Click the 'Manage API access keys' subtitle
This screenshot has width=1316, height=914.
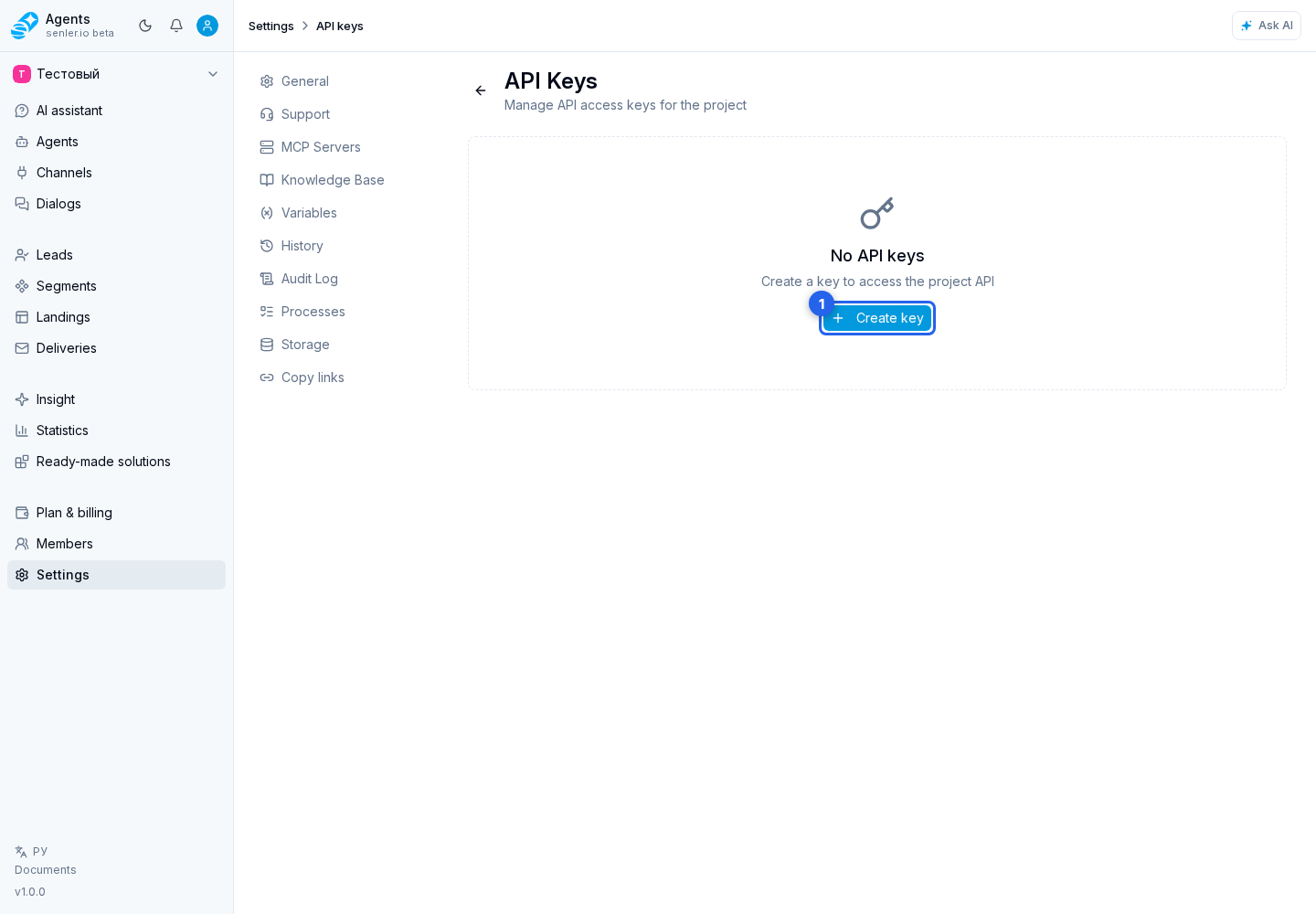click(625, 105)
